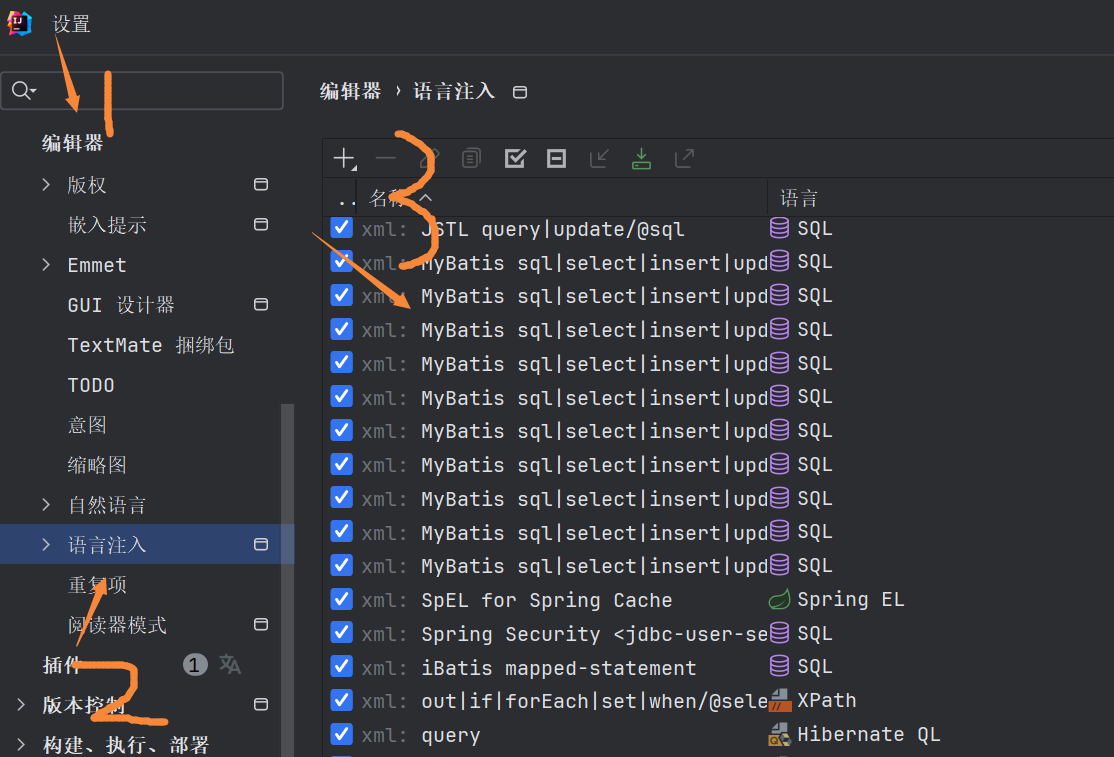Expand the 语言注入 settings node

click(x=46, y=545)
